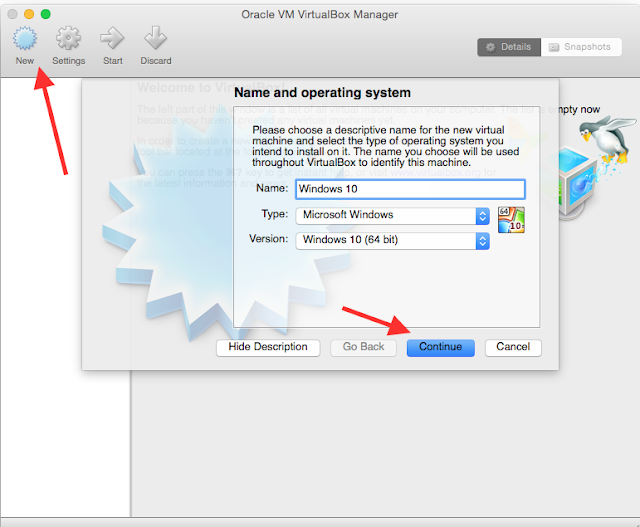This screenshot has width=640, height=527.
Task: Click the Go Back button
Action: 363,347
